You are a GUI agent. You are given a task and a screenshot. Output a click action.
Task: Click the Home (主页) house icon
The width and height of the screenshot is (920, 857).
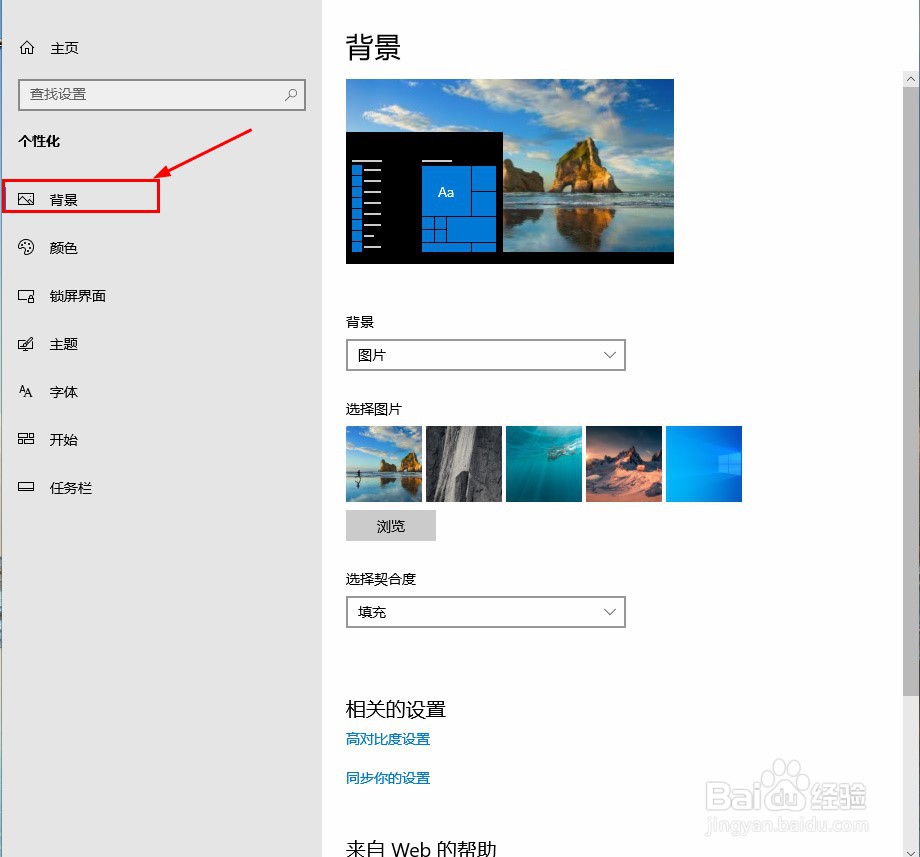tap(27, 48)
